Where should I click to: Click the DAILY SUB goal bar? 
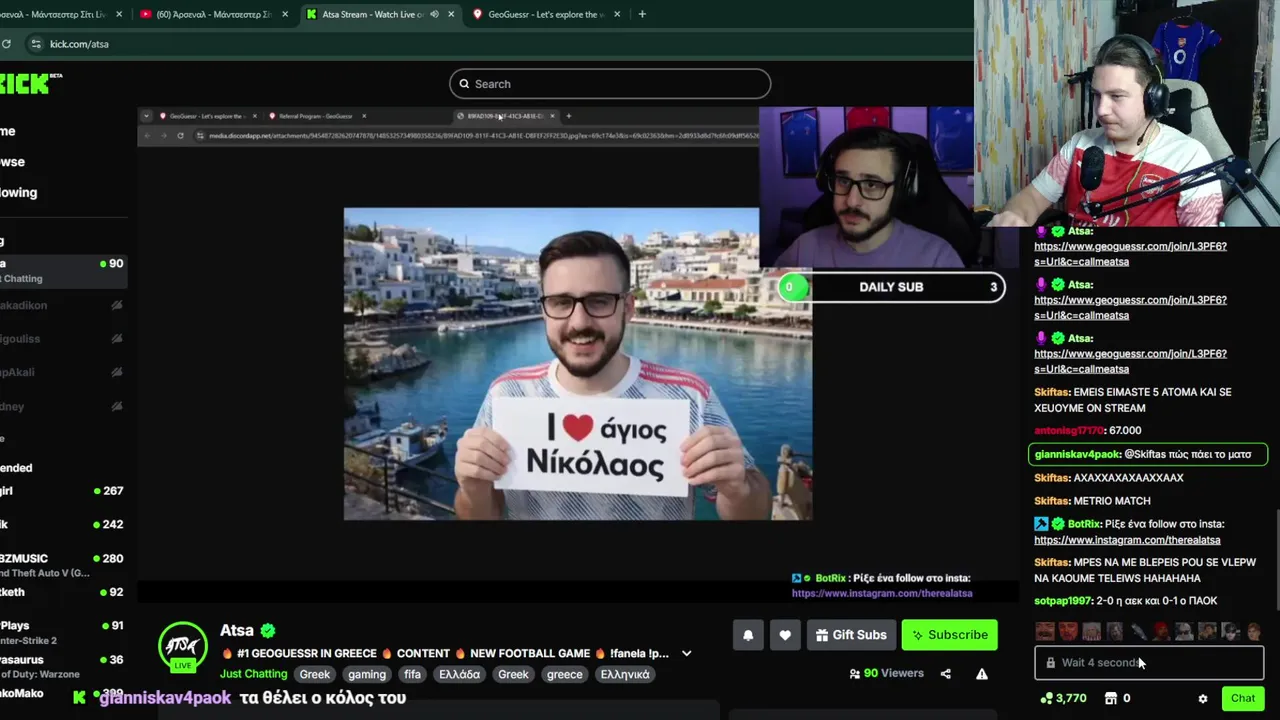(x=891, y=287)
